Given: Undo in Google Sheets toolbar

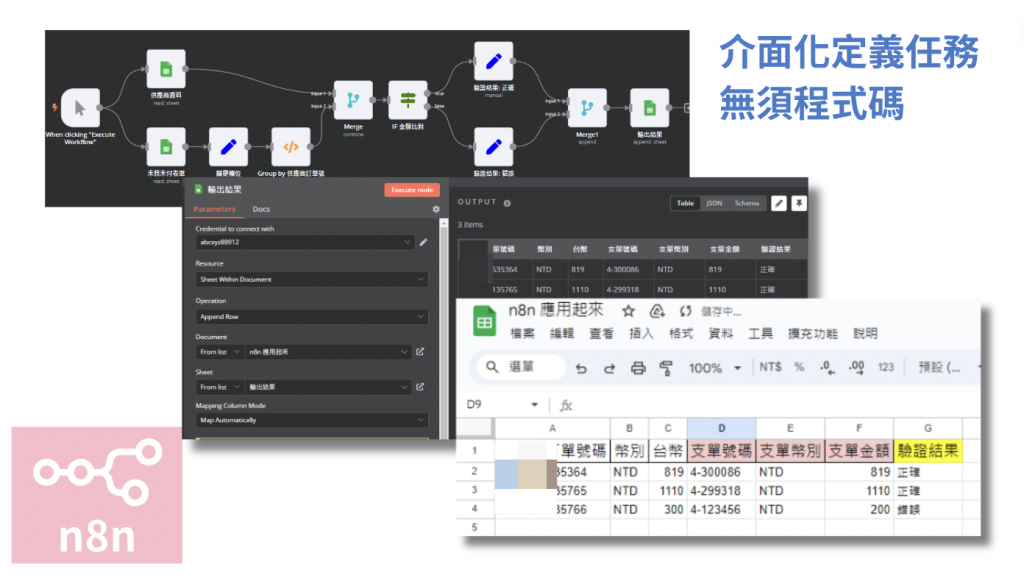Looking at the screenshot, I should click(x=581, y=369).
